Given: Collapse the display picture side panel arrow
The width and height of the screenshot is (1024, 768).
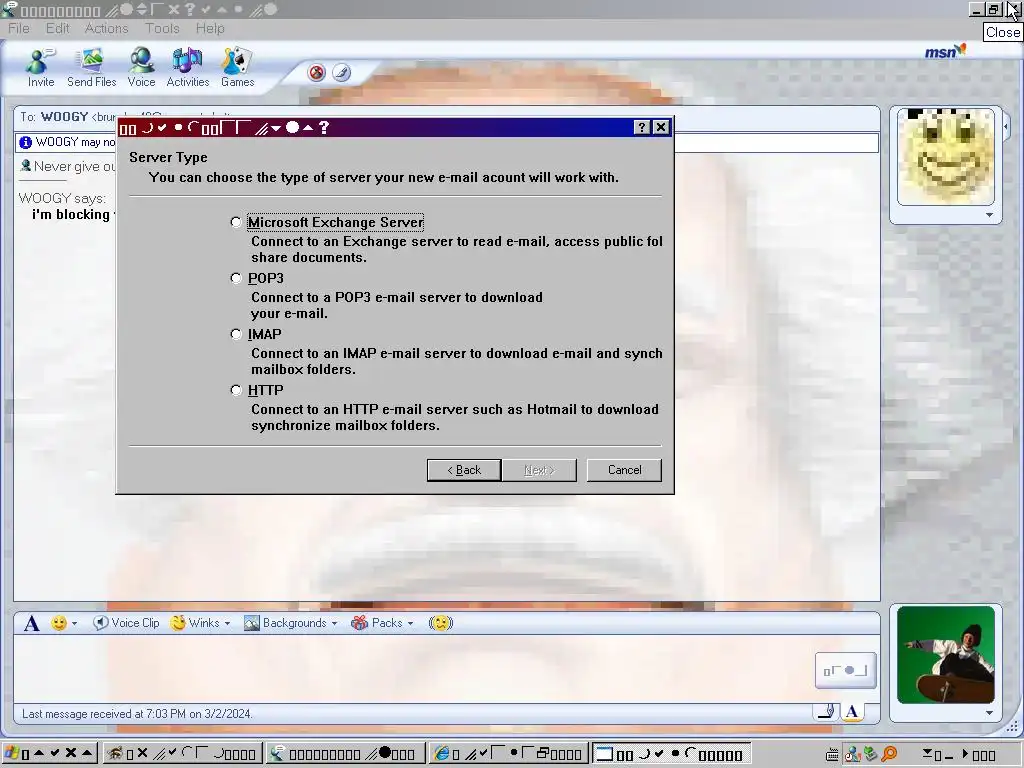Looking at the screenshot, I should pyautogui.click(x=1006, y=125).
